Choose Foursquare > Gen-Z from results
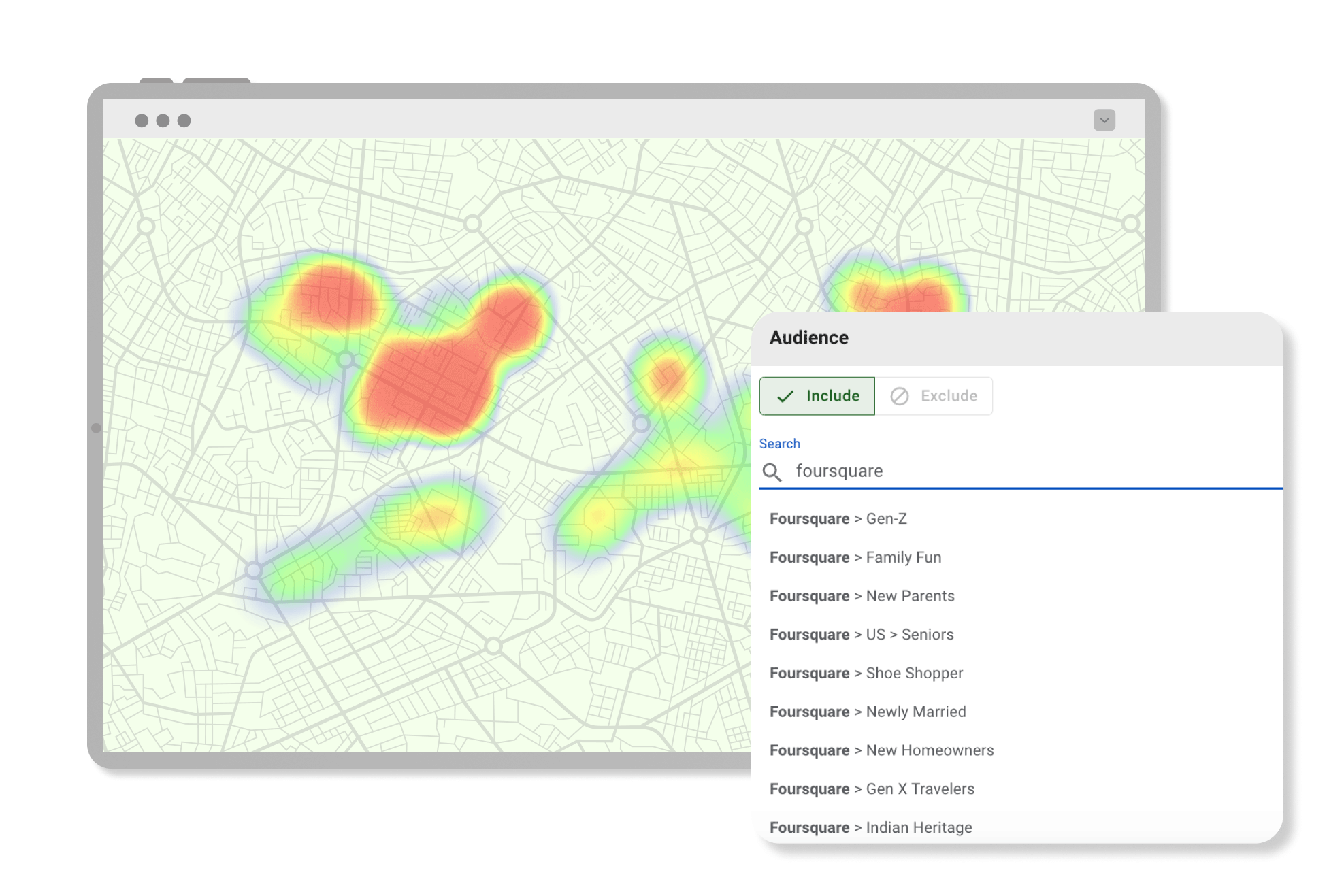The width and height of the screenshot is (1344, 896). pos(838,519)
